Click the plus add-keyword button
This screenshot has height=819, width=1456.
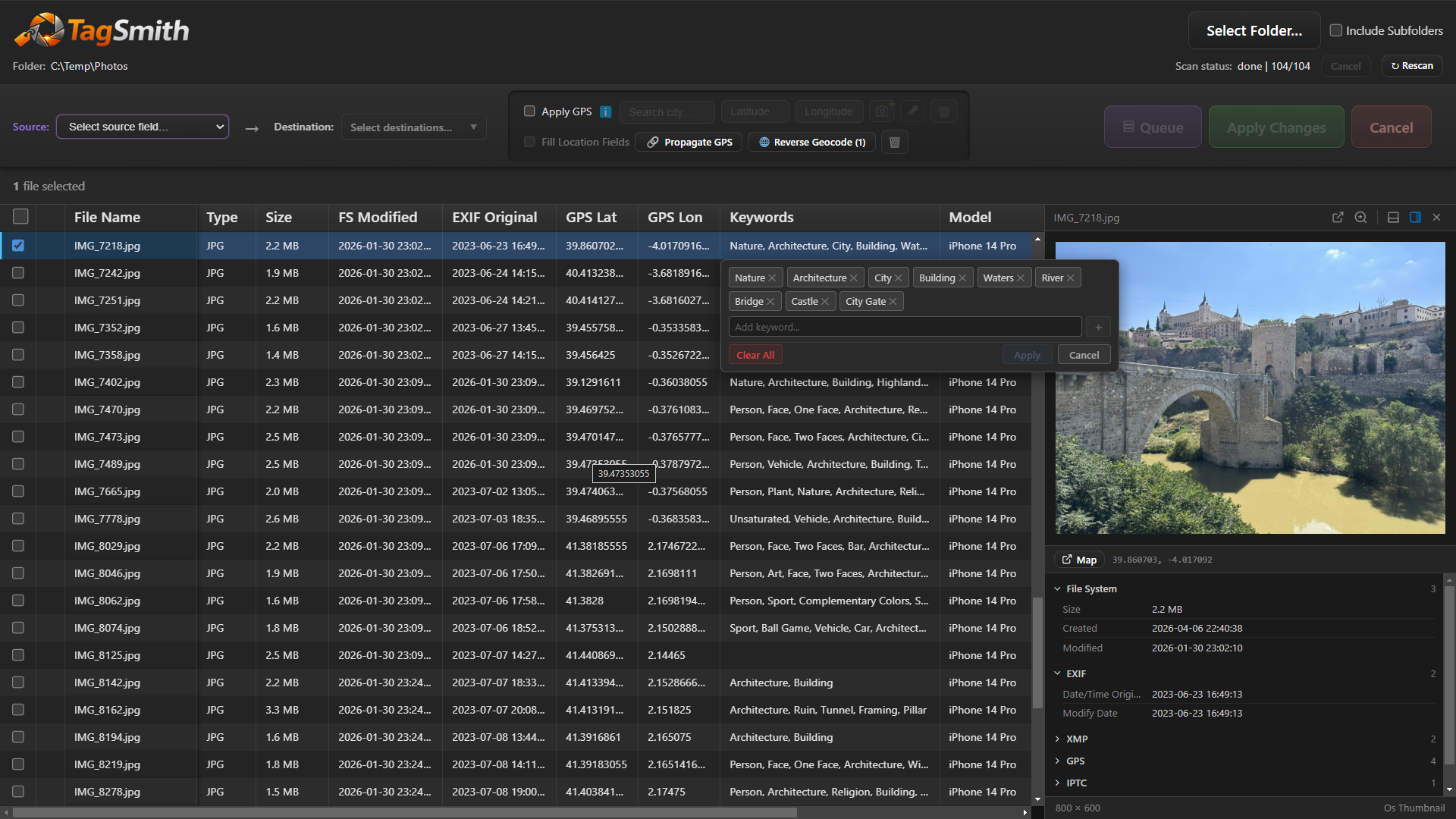point(1098,327)
